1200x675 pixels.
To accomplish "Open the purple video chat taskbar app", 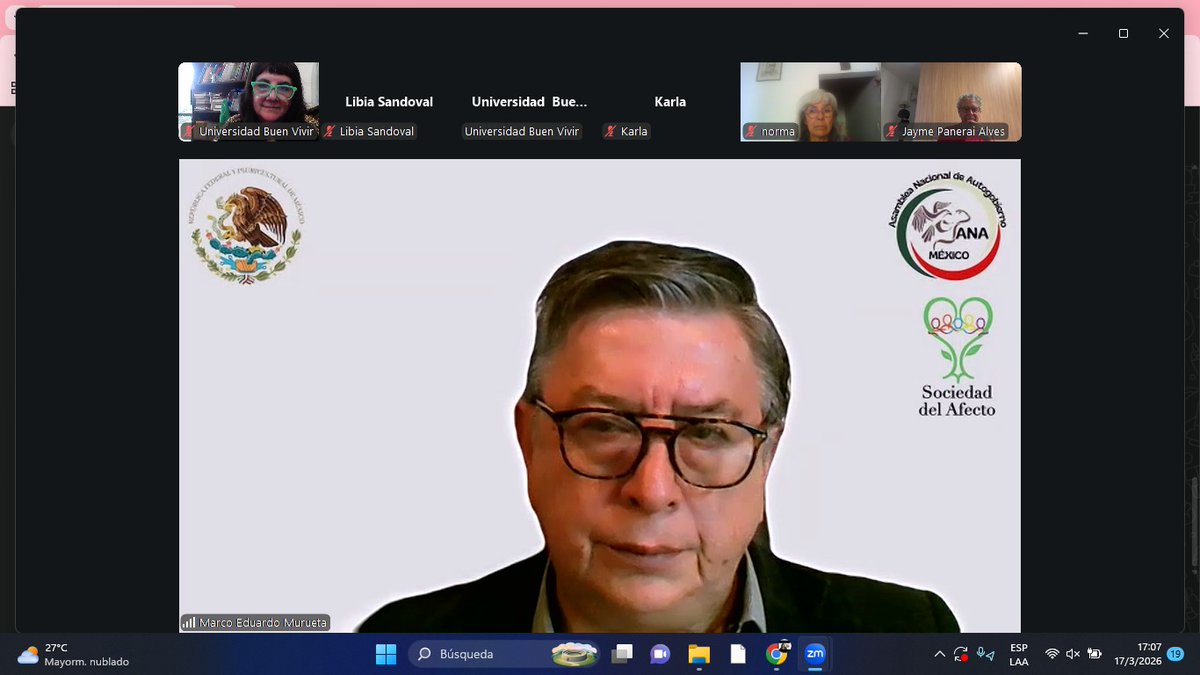I will tap(660, 654).
